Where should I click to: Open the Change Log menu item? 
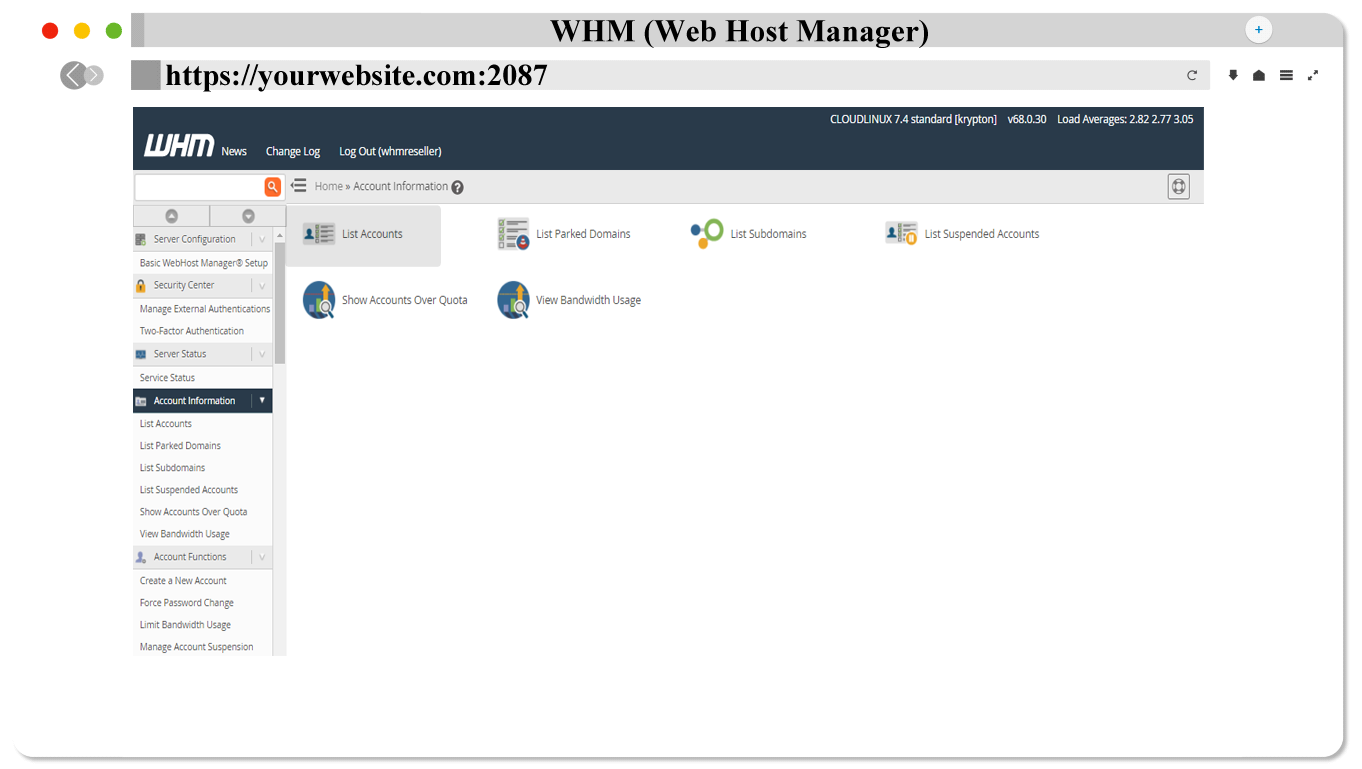click(293, 152)
